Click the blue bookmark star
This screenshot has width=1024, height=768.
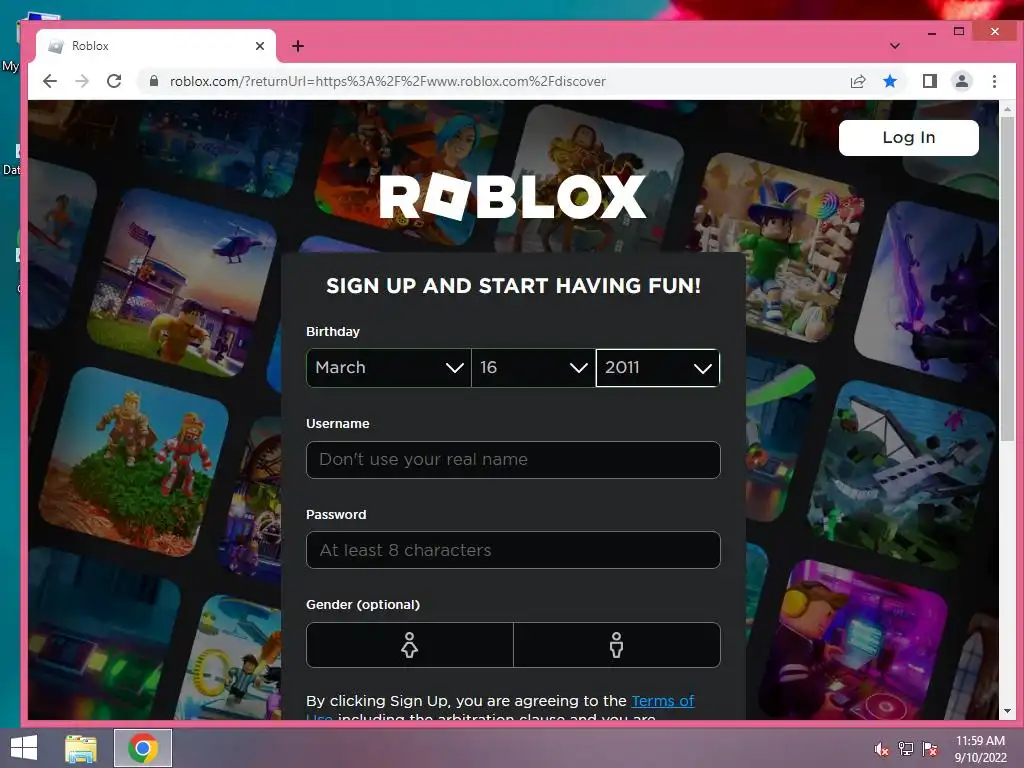(889, 81)
